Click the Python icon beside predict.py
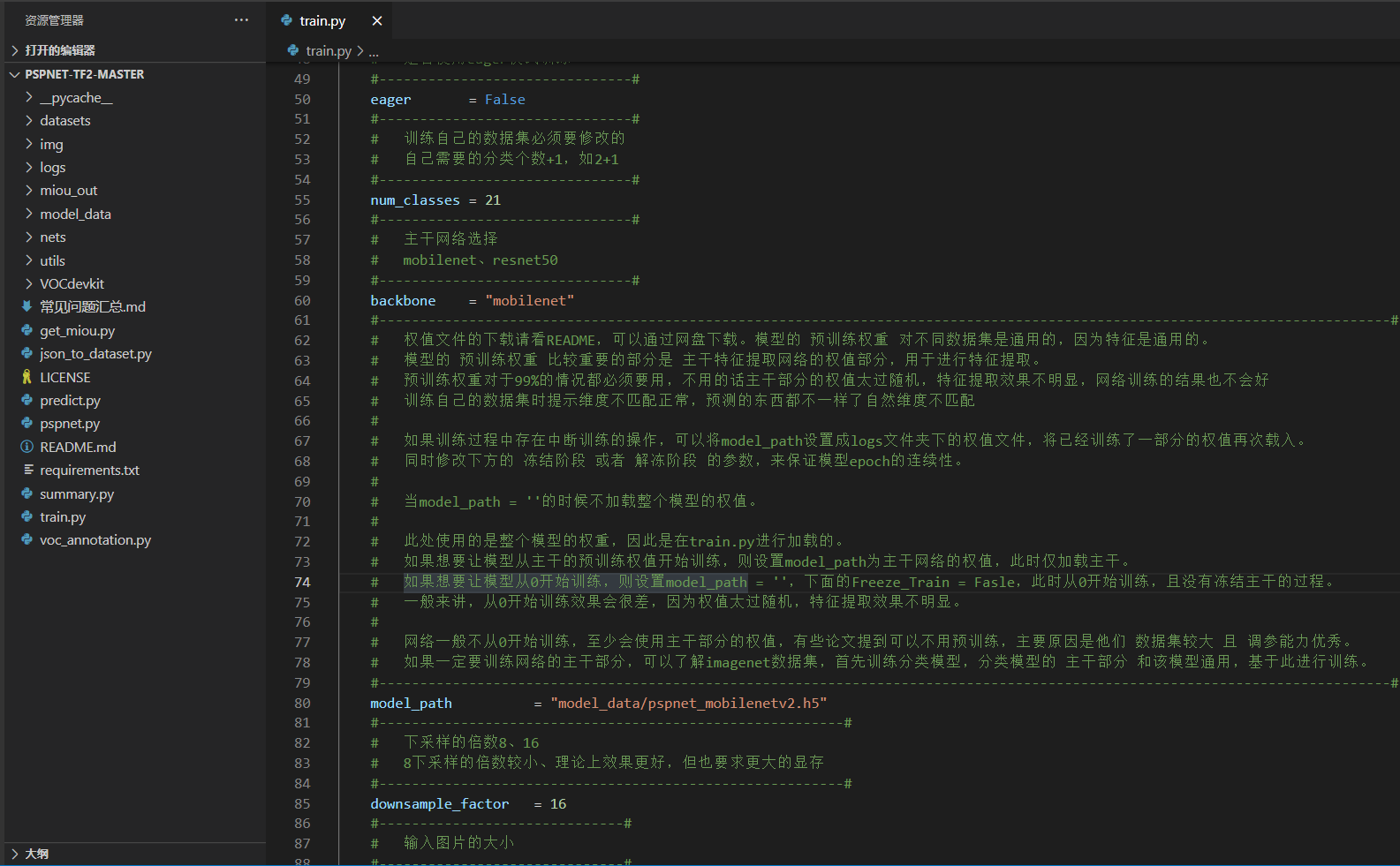Viewport: 1400px width, 866px height. coord(27,400)
